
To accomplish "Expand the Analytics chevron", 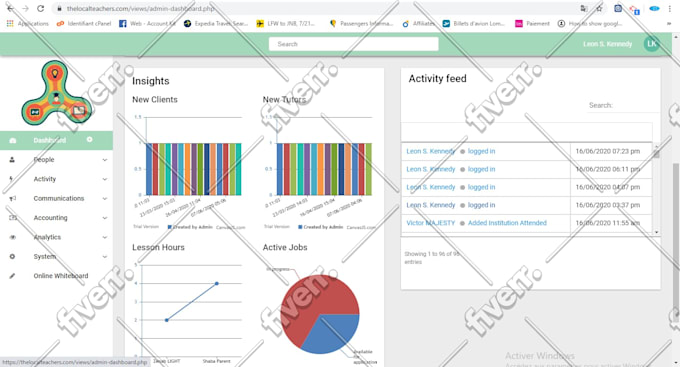I will coord(105,237).
